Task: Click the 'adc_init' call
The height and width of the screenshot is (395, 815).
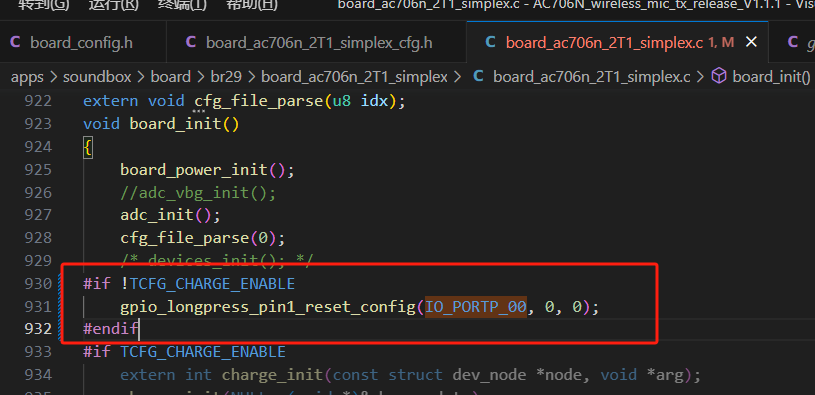Action: [x=157, y=215]
